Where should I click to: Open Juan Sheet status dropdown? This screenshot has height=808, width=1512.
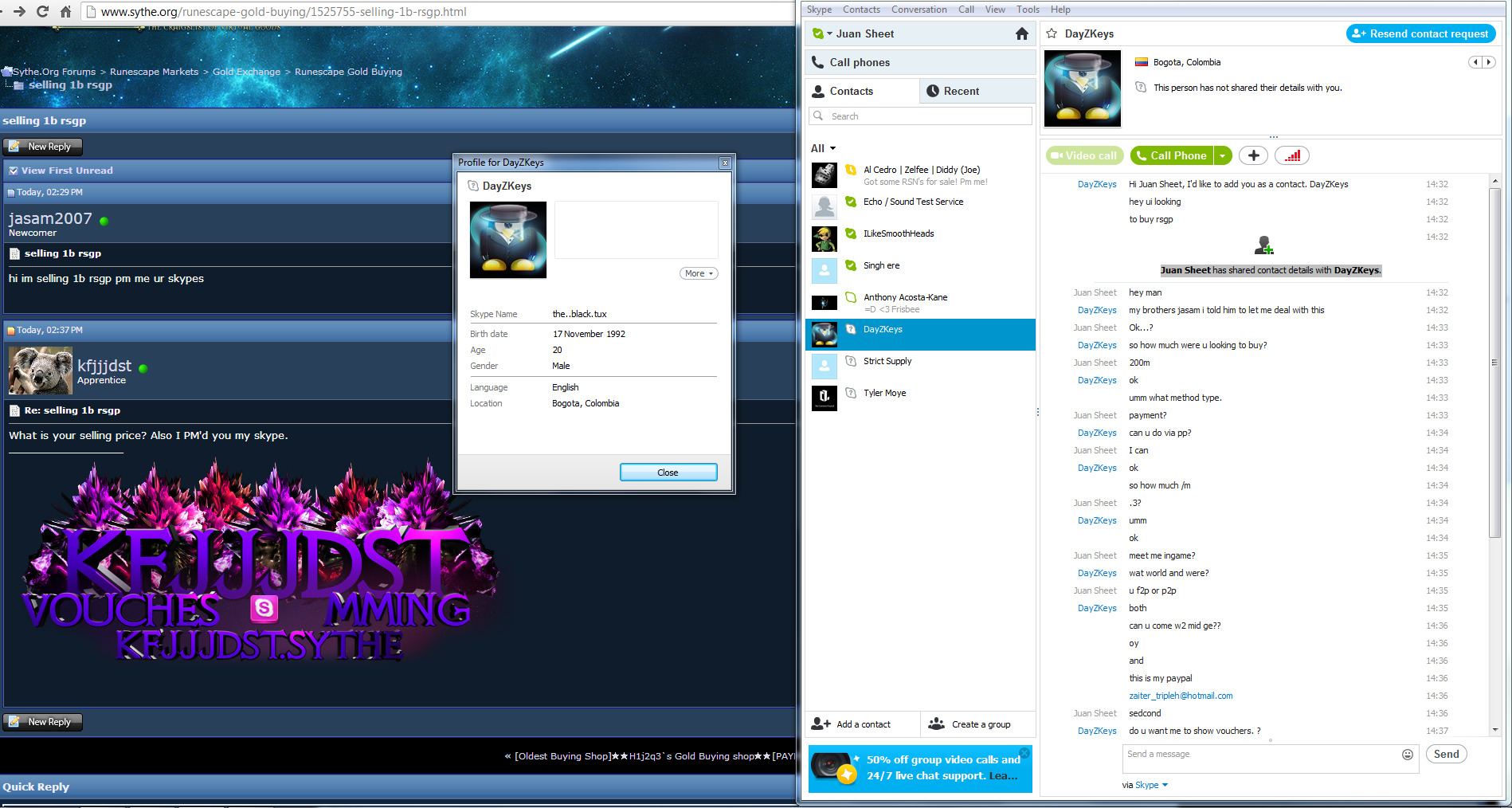point(829,33)
